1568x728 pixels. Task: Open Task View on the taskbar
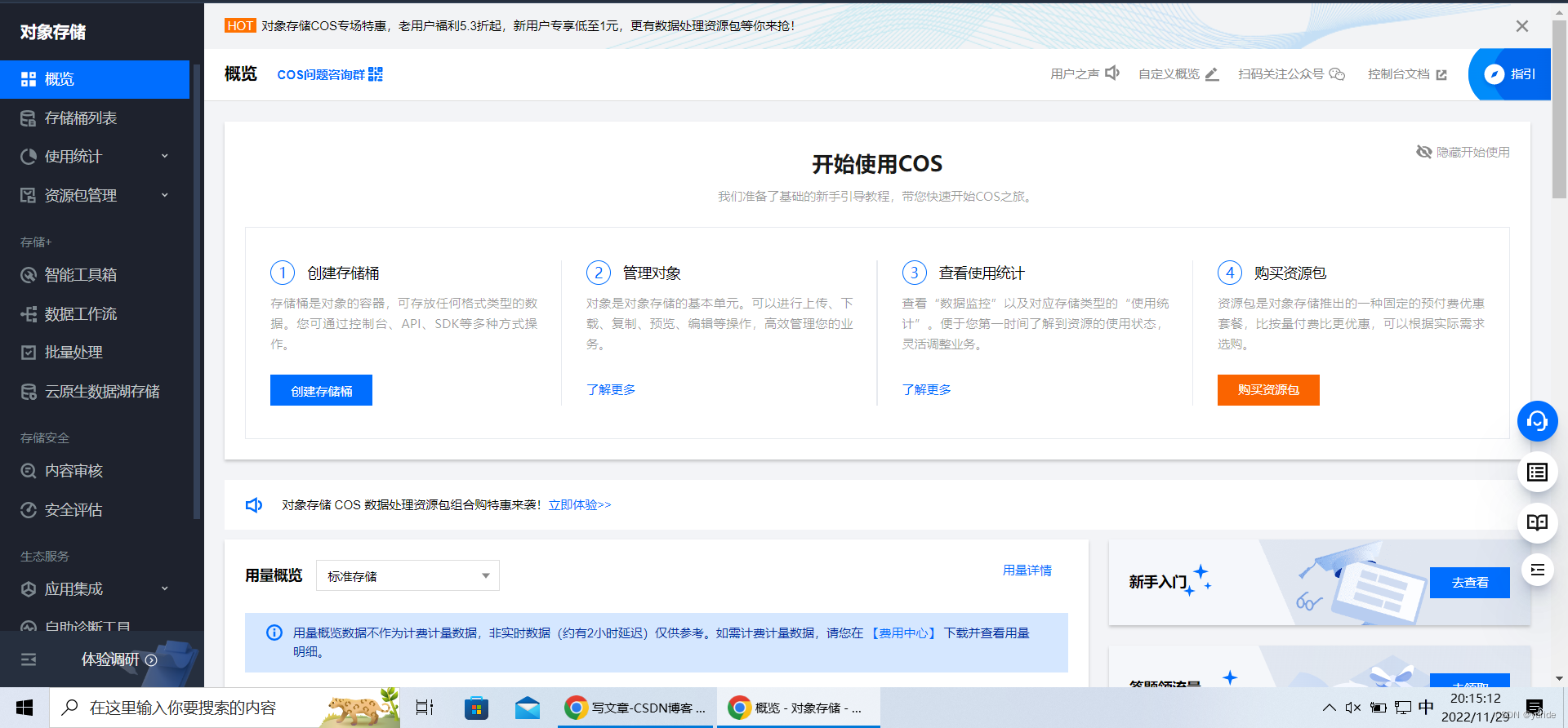click(425, 708)
